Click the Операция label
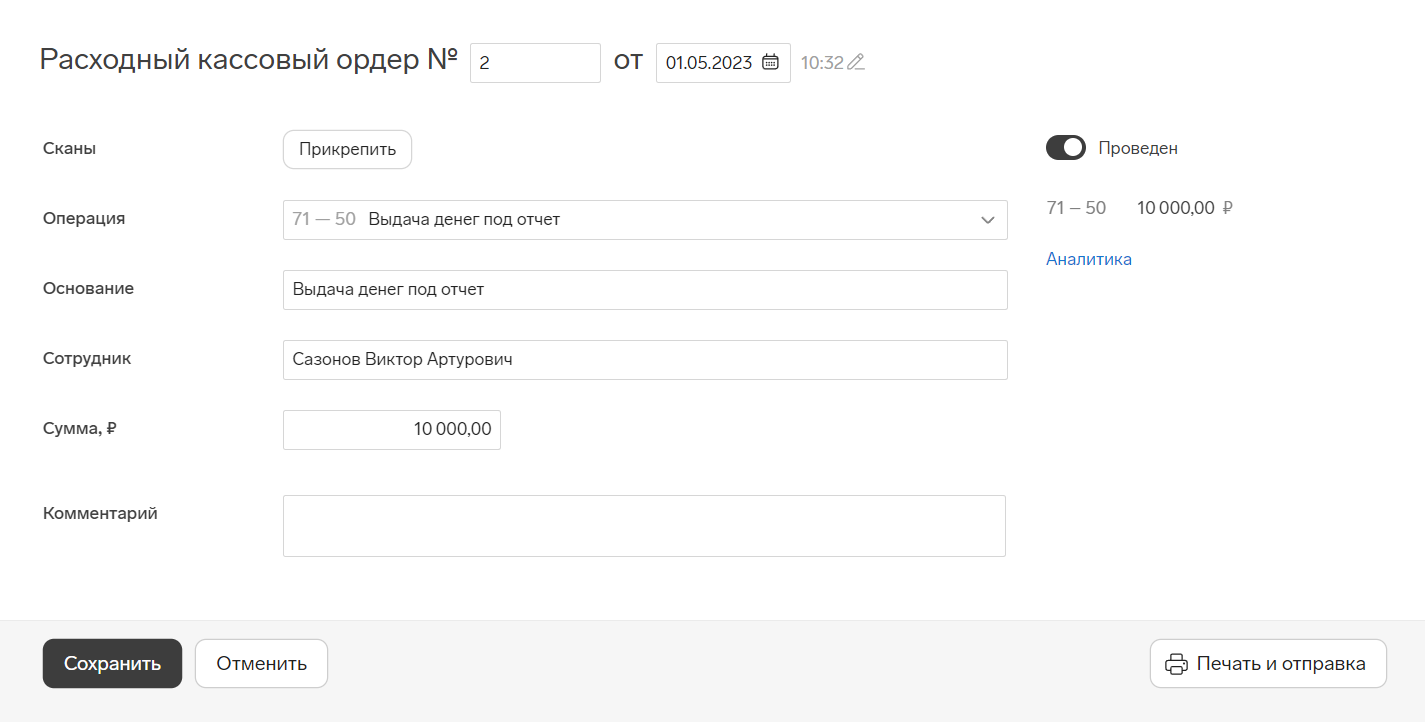Image resolution: width=1425 pixels, height=722 pixels. [84, 218]
